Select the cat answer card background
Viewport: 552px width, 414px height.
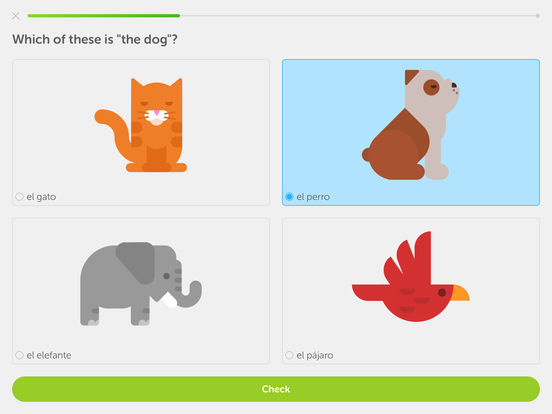(141, 132)
